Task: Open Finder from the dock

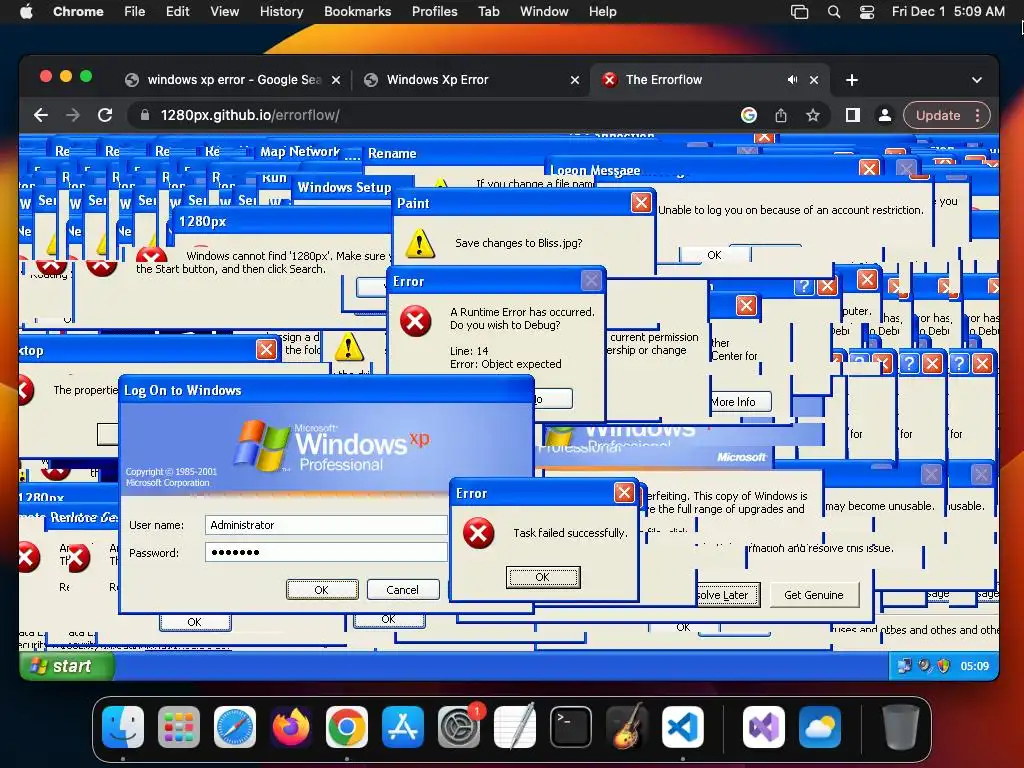Action: tap(123, 727)
